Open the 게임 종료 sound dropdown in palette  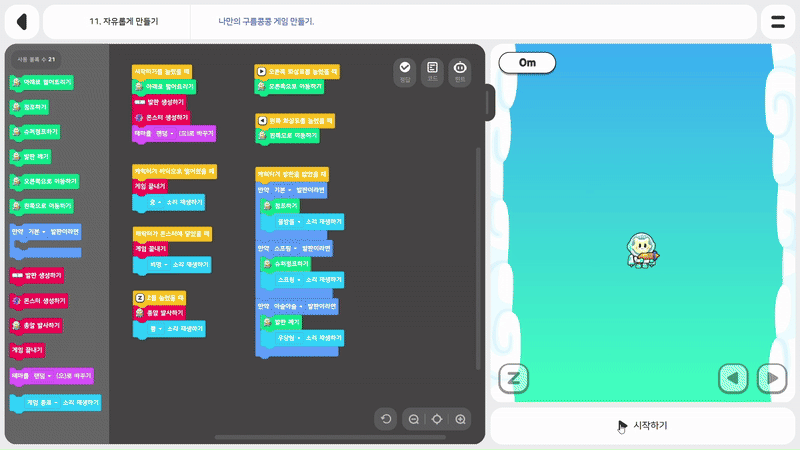[x=42, y=403]
